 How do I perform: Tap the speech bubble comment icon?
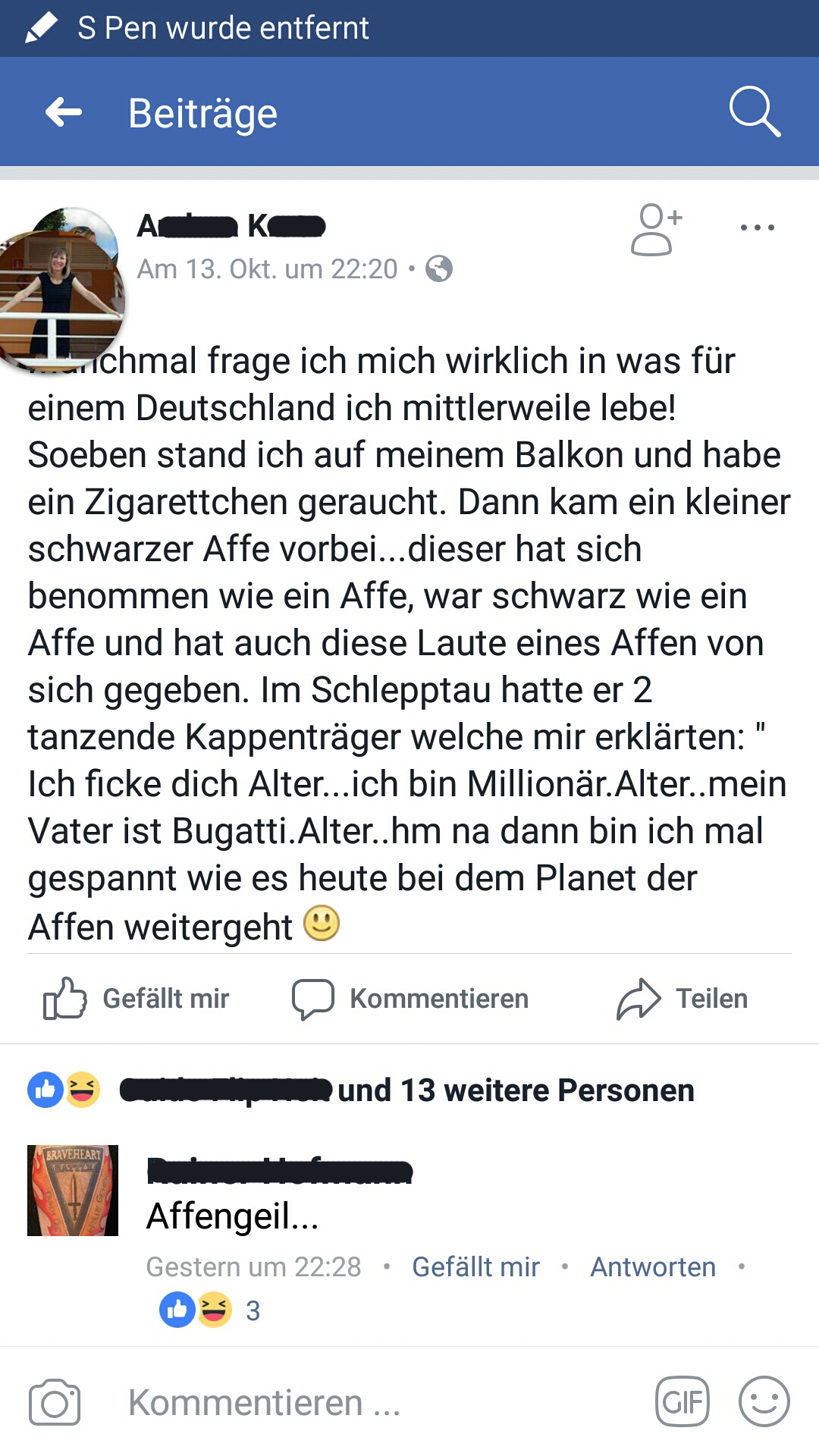(x=313, y=999)
